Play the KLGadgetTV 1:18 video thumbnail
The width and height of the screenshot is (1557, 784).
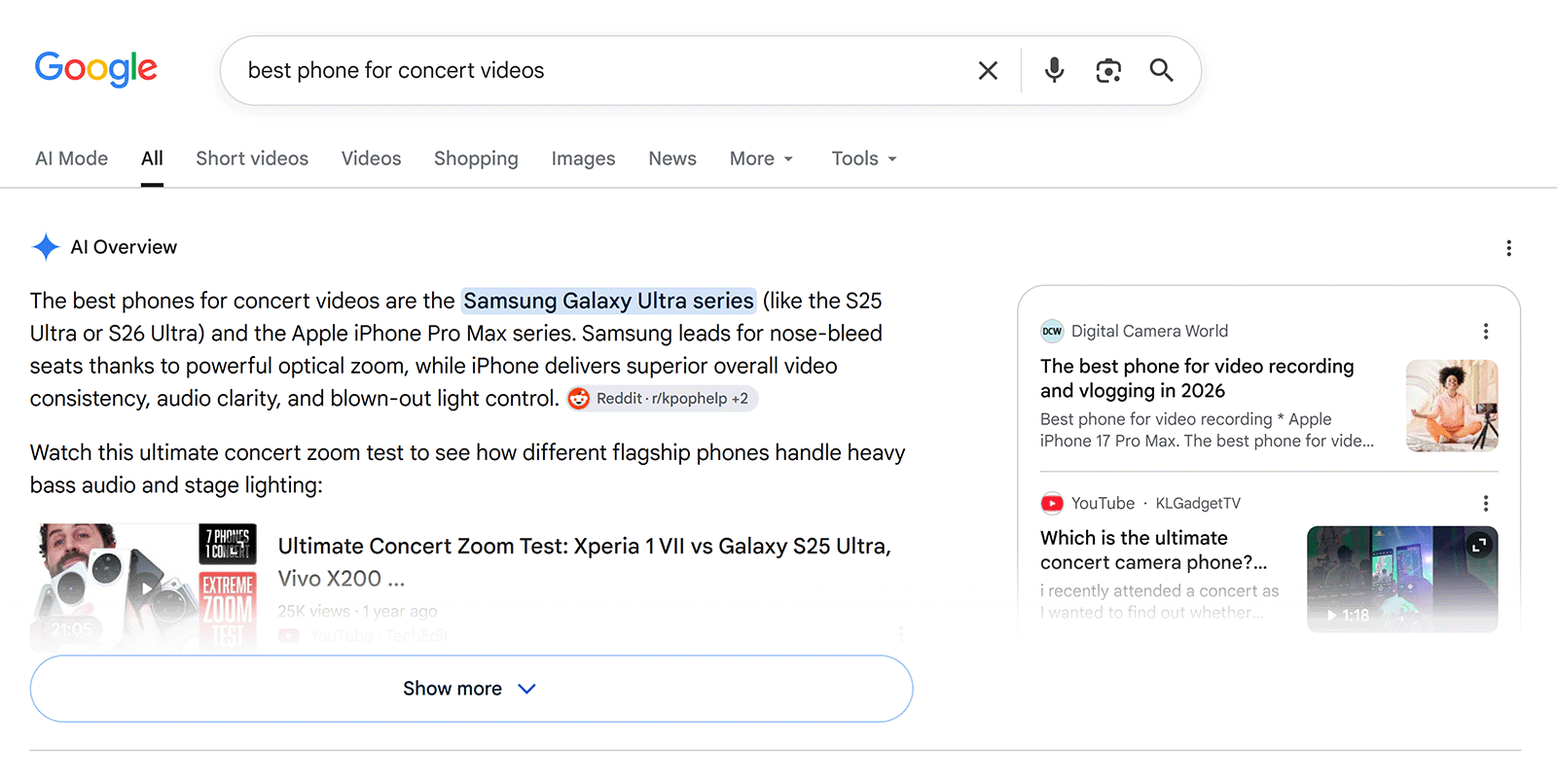click(x=1402, y=579)
